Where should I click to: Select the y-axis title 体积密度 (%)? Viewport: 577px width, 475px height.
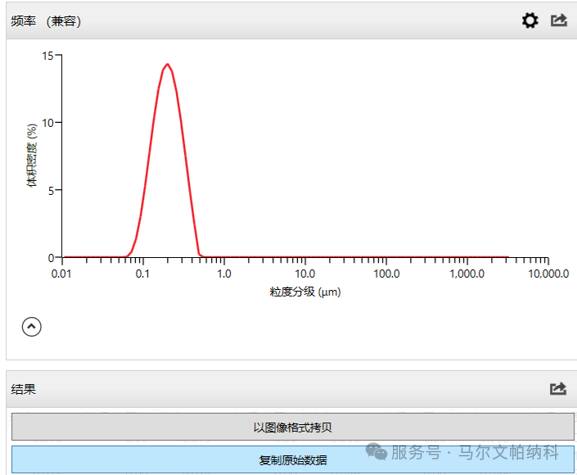32,155
